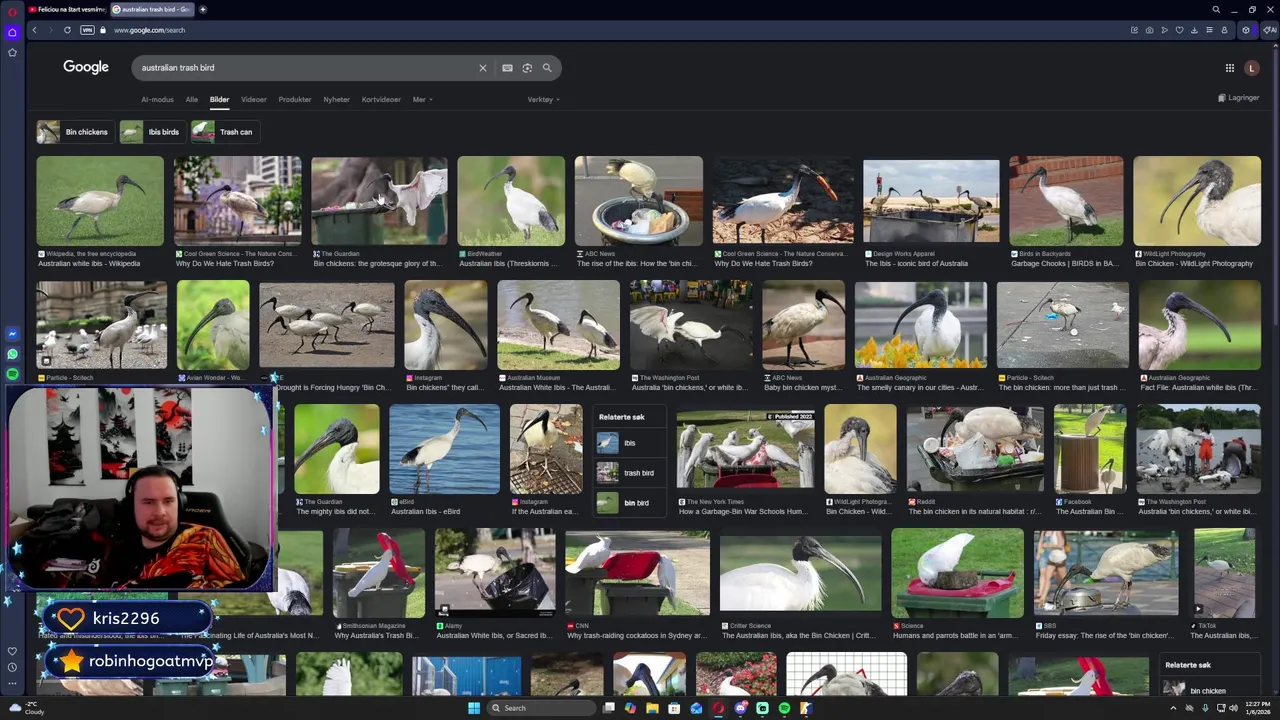Screen dimensions: 1280x720
Task: Start a search by image camera icon
Action: [x=527, y=68]
